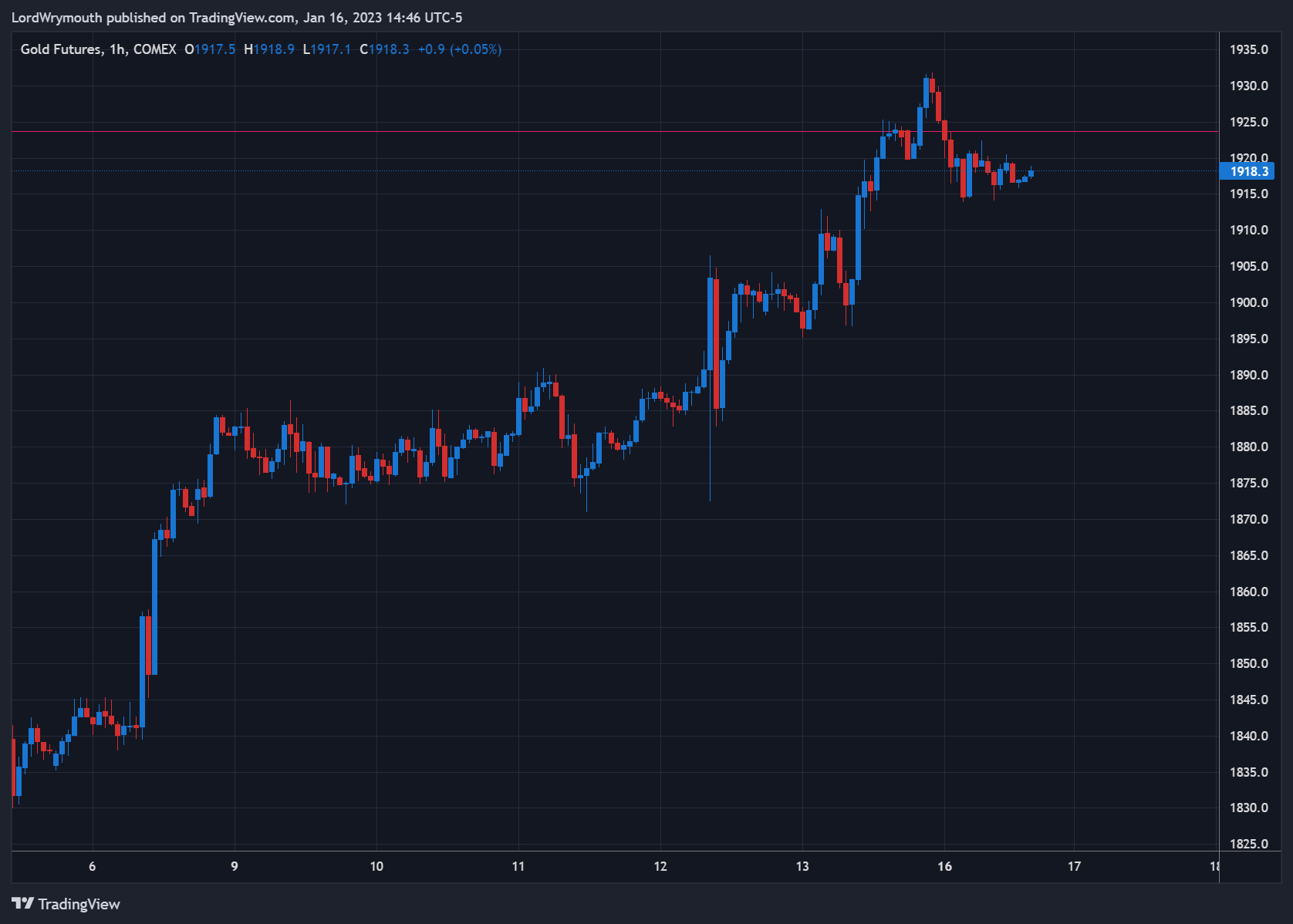Click date label 17 on time axis
The height and width of the screenshot is (924, 1293).
(x=1075, y=866)
